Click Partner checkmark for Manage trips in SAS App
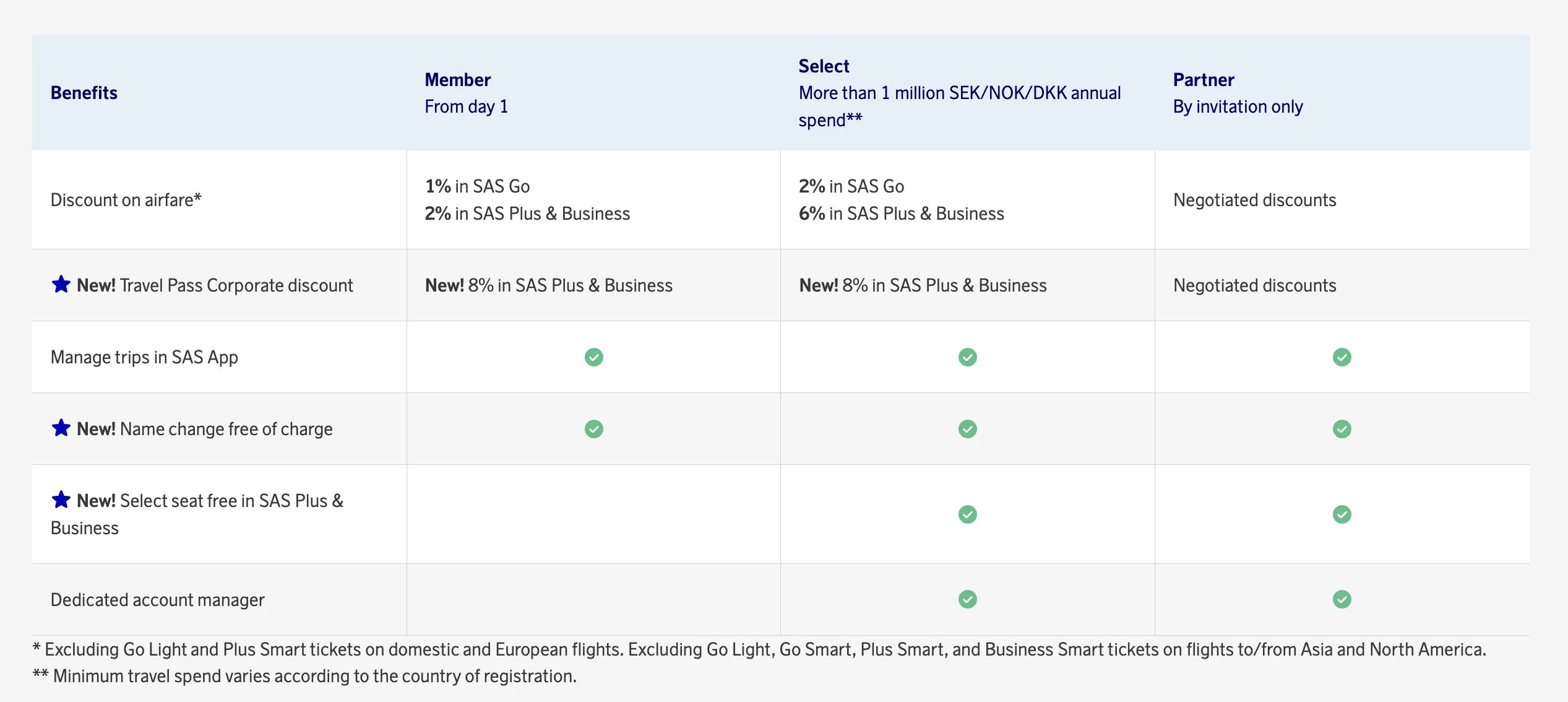 point(1342,357)
